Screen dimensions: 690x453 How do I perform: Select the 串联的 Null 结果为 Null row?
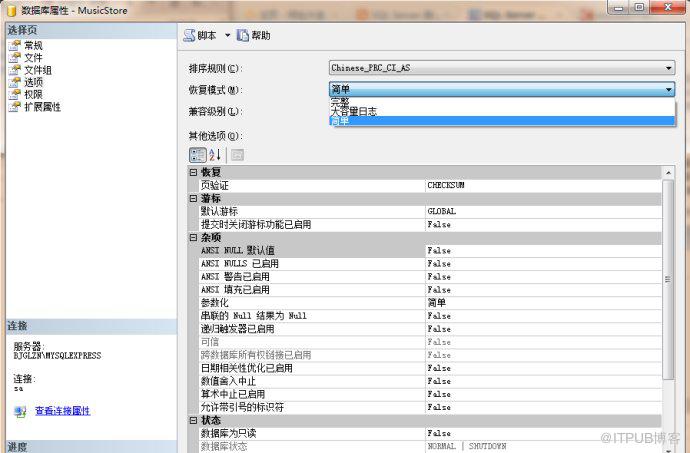point(430,316)
